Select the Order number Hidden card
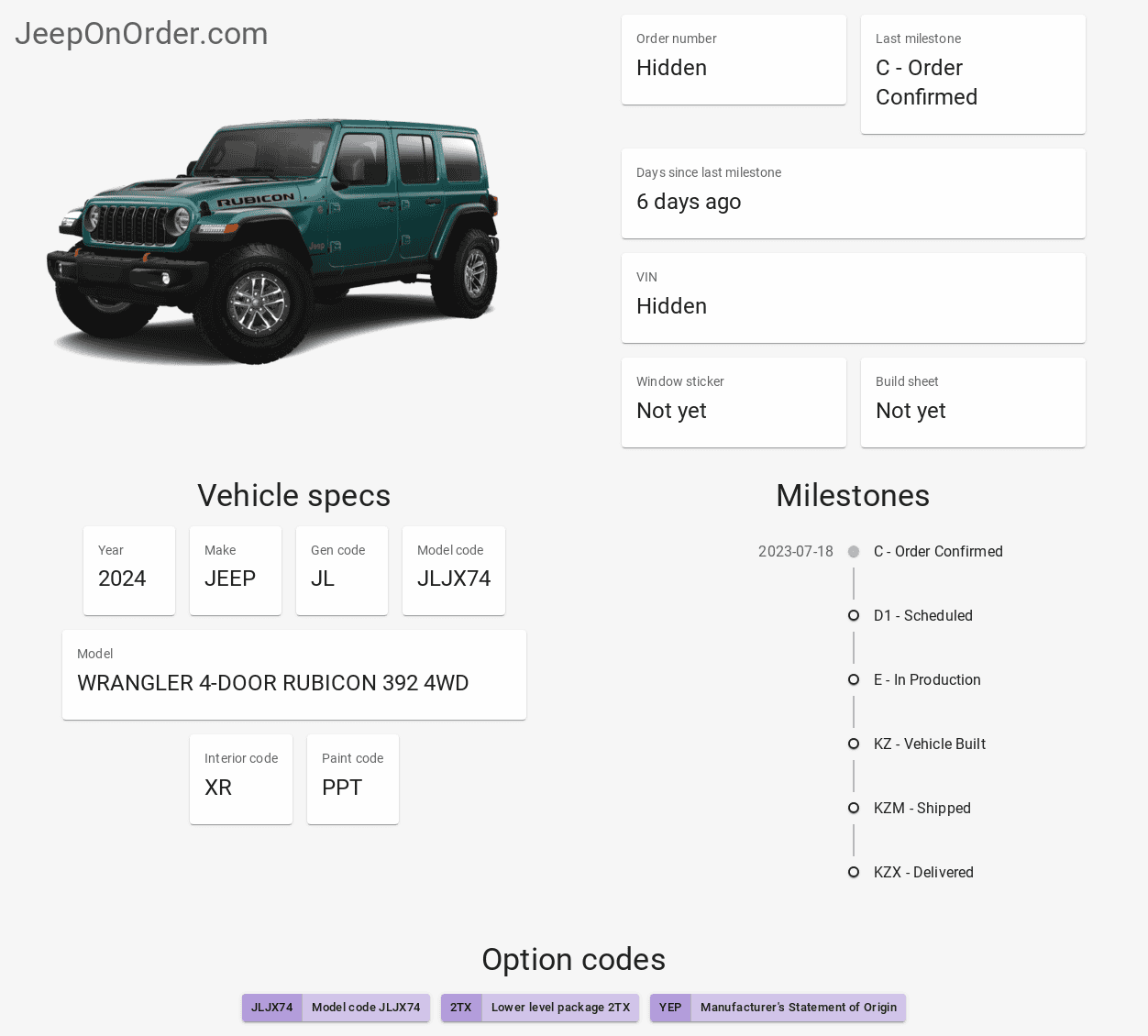1148x1036 pixels. 734,60
